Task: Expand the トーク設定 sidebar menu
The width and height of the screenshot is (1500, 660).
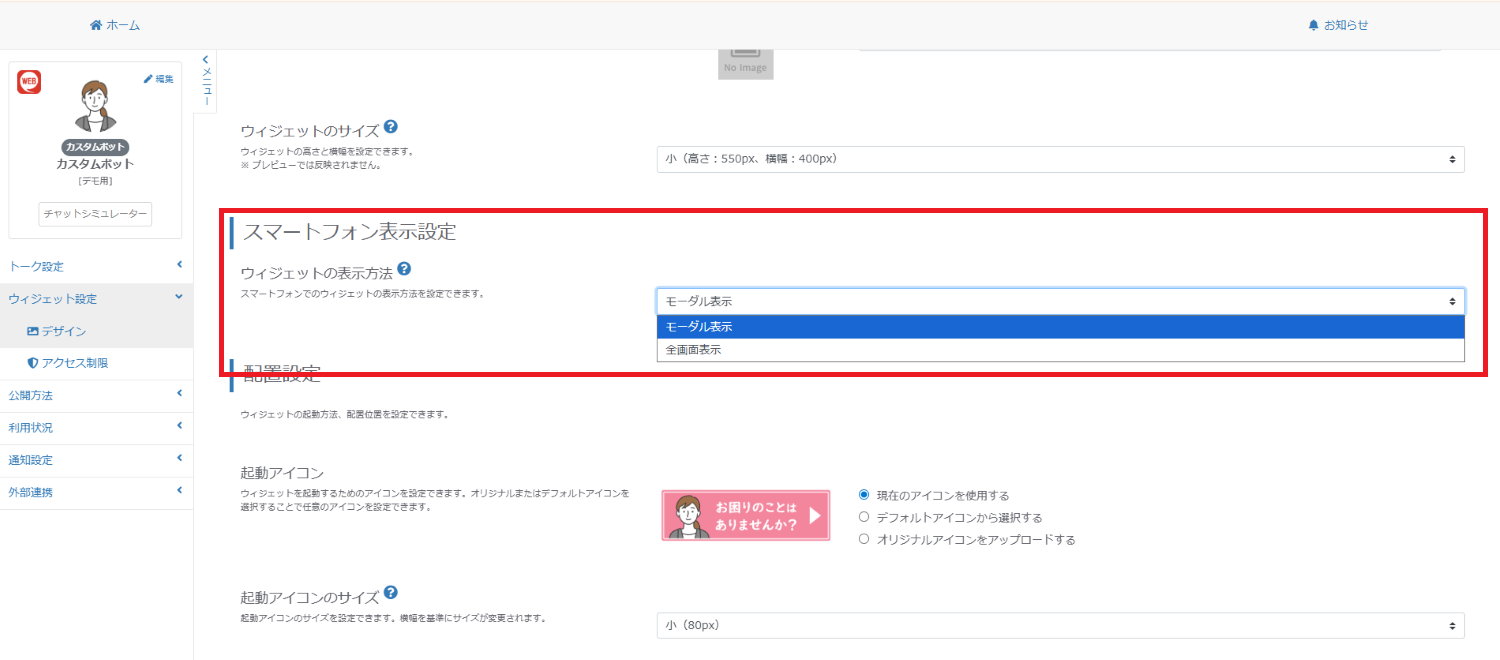Action: pos(95,266)
